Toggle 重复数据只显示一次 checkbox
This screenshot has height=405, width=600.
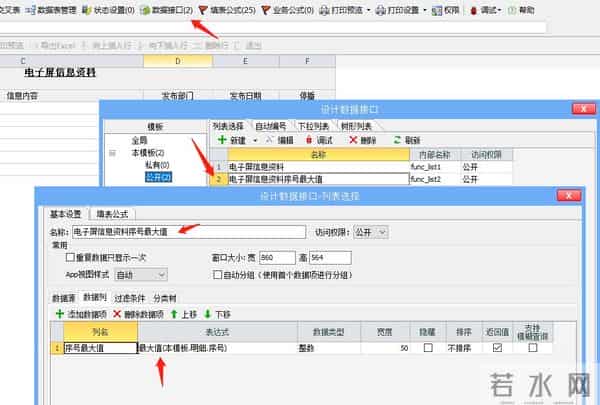tap(70, 257)
